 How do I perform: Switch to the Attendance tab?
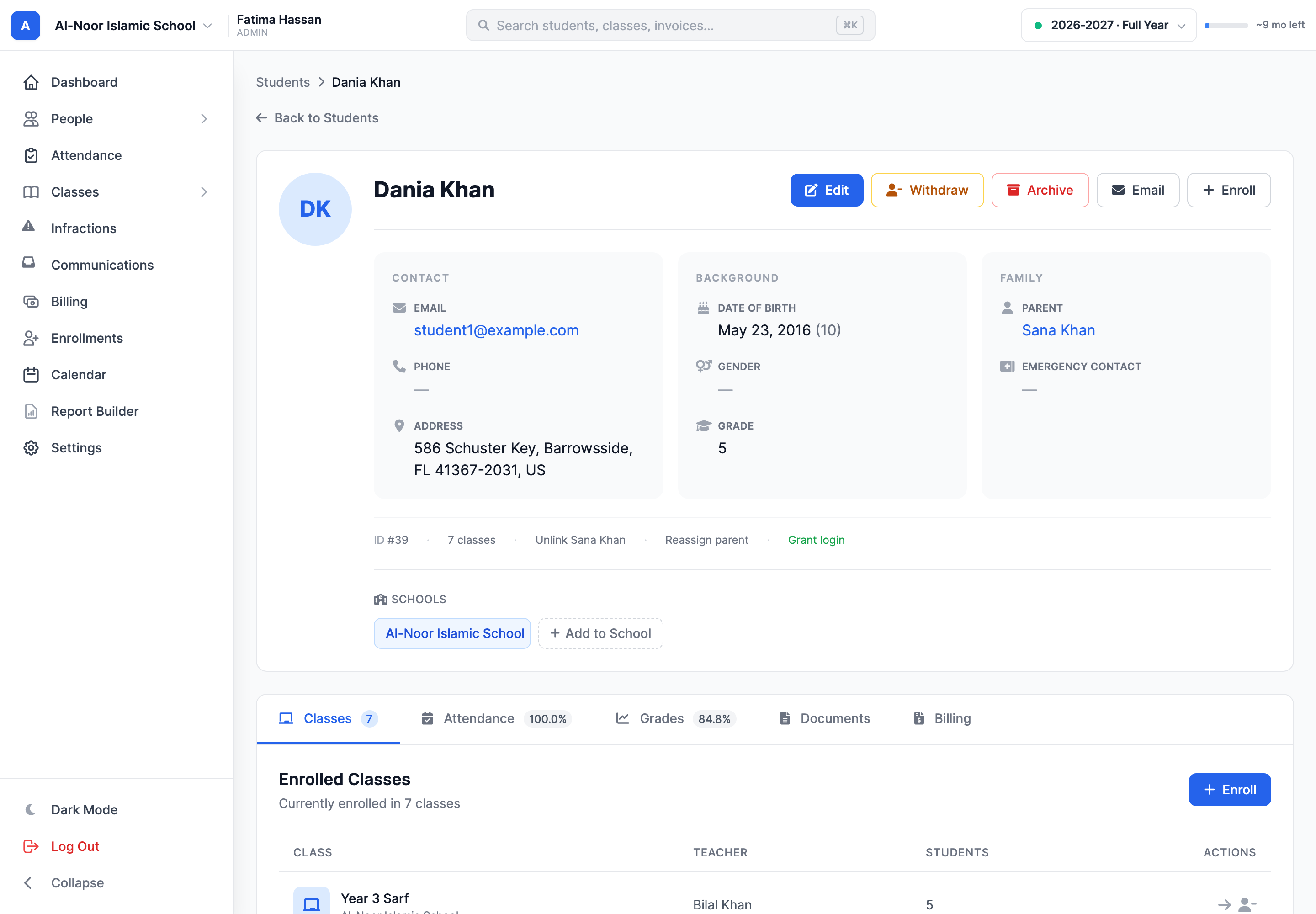coord(496,719)
